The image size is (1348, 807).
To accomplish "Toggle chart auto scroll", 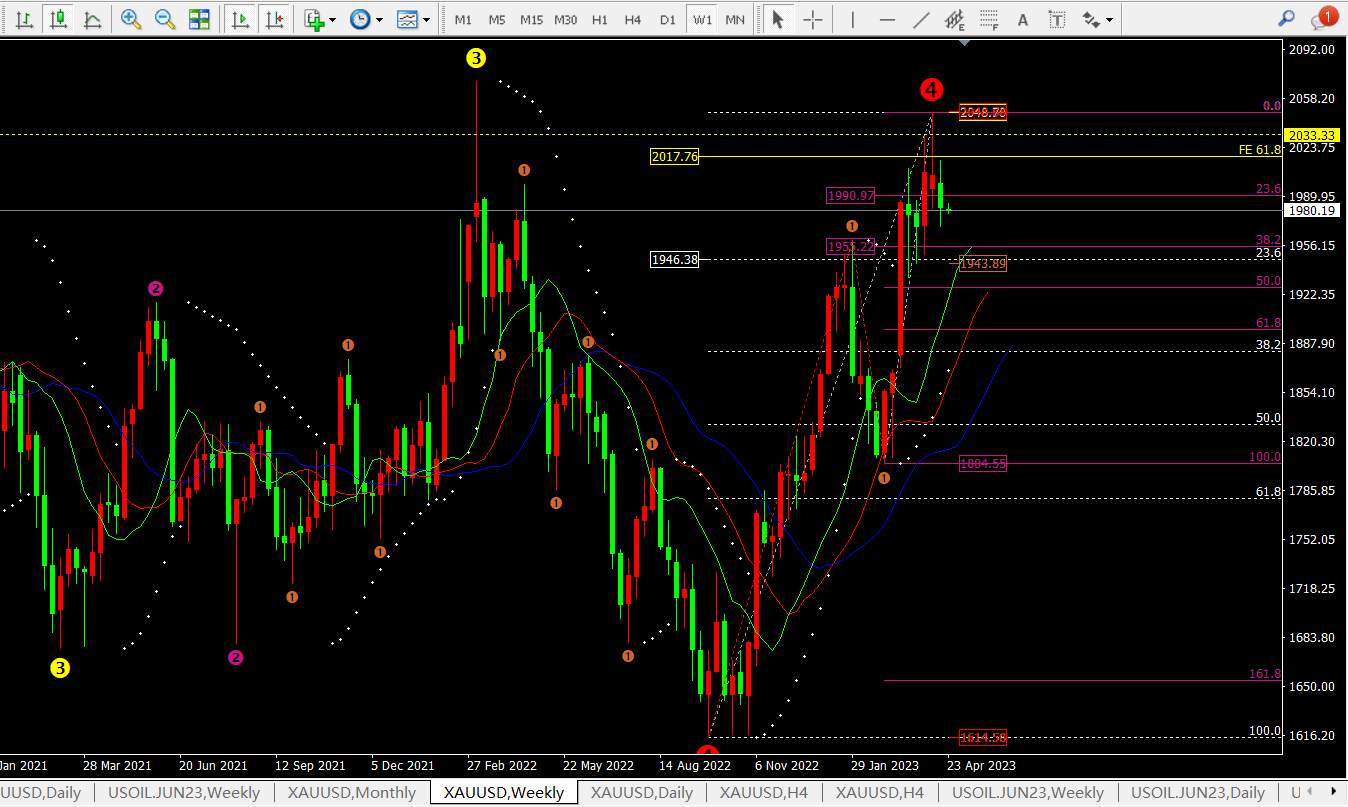I will click(240, 19).
